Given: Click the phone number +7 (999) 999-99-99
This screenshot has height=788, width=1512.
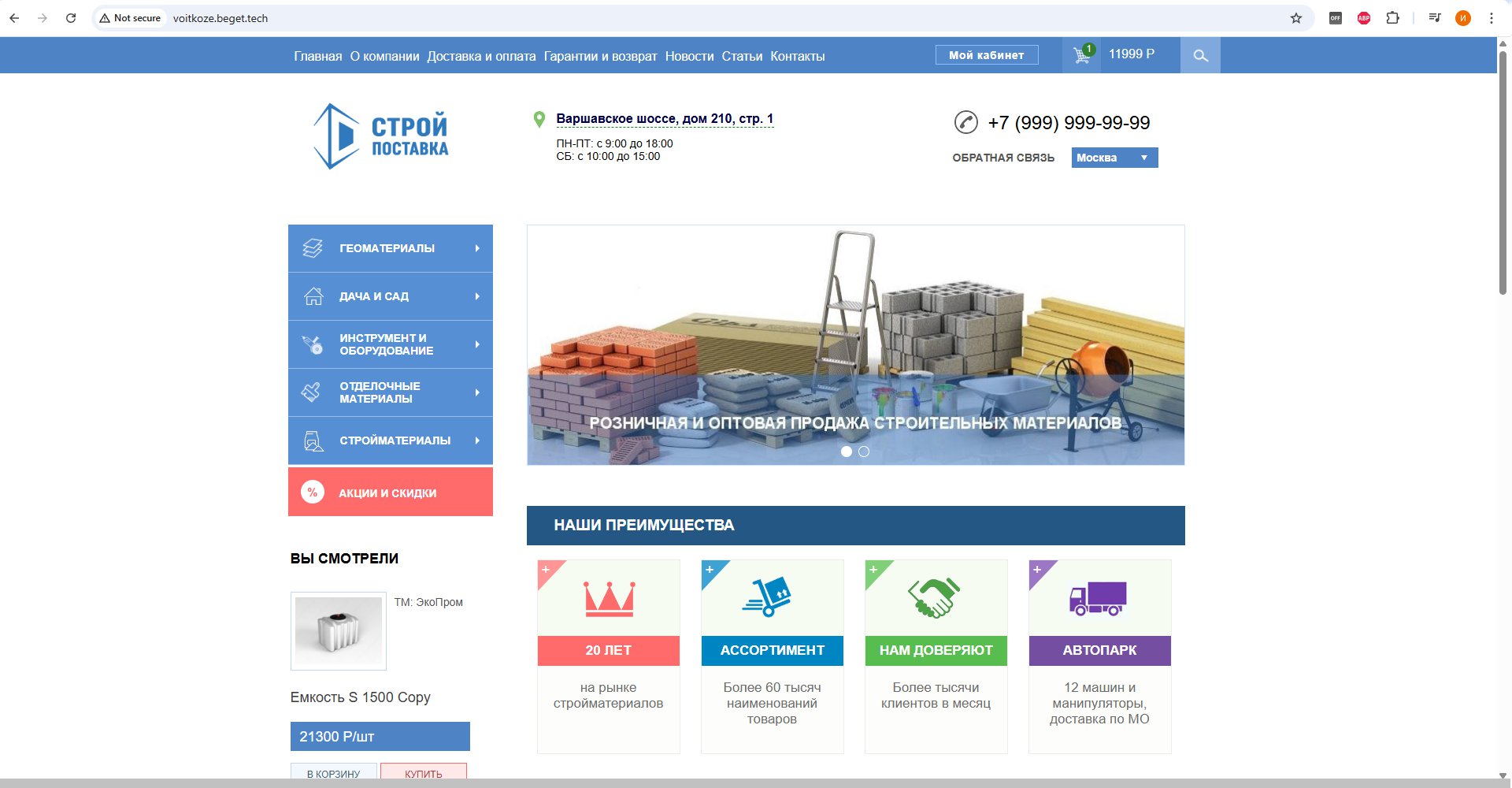Looking at the screenshot, I should 1069,123.
